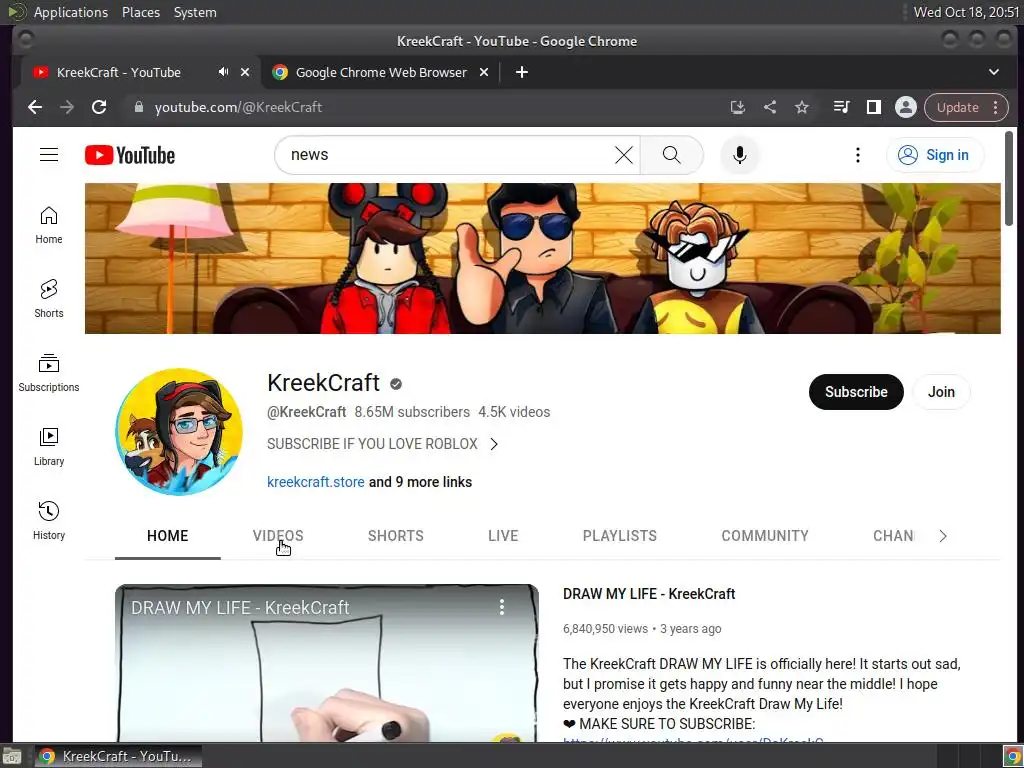1024x768 pixels.
Task: Open History in the left sidebar
Action: pos(49,520)
